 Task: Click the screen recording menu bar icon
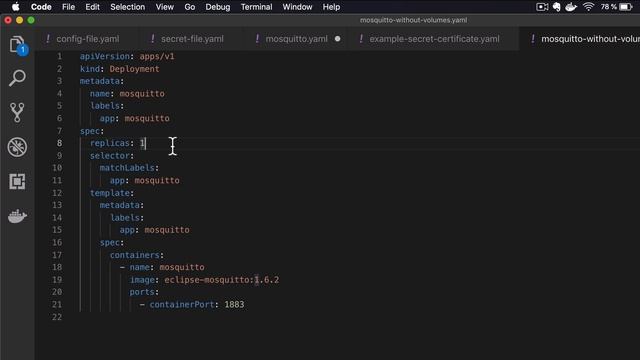(542, 7)
